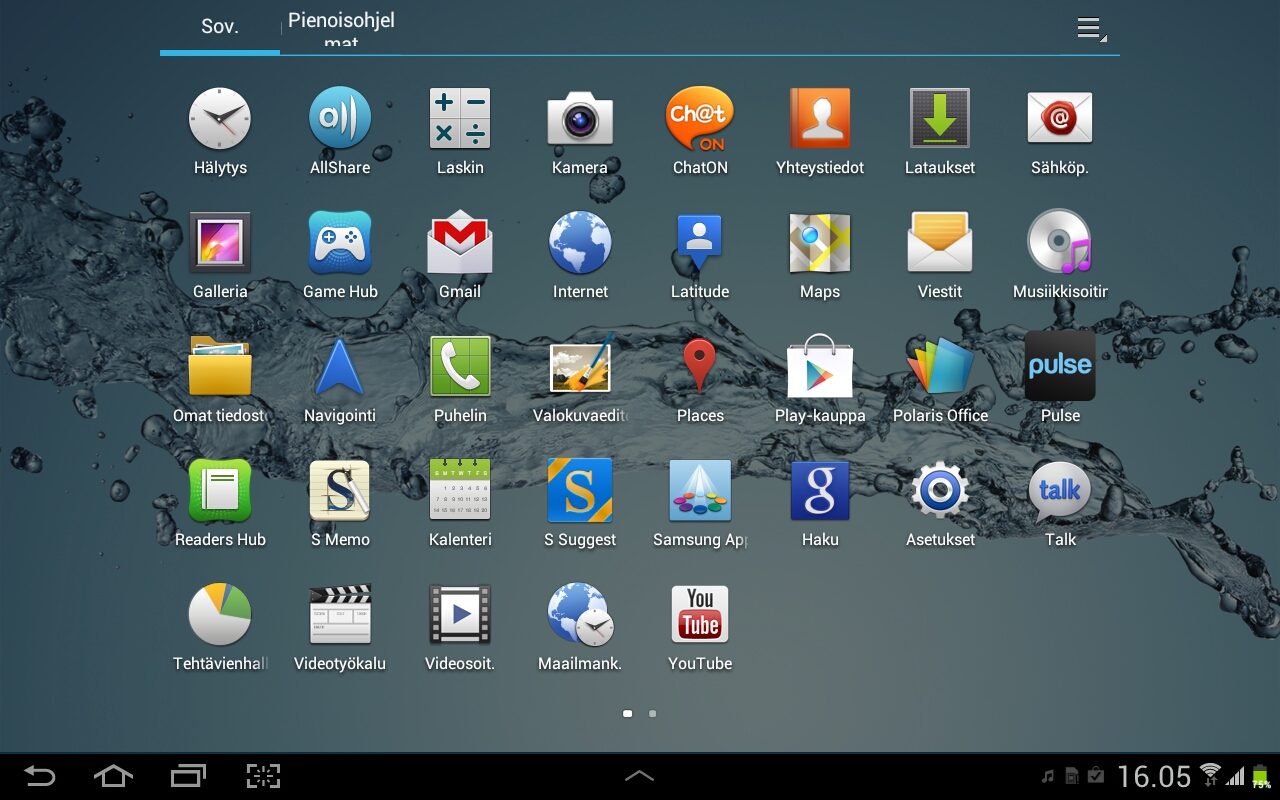This screenshot has height=800, width=1280.
Task: Go to the second apps page dot
Action: 652,714
